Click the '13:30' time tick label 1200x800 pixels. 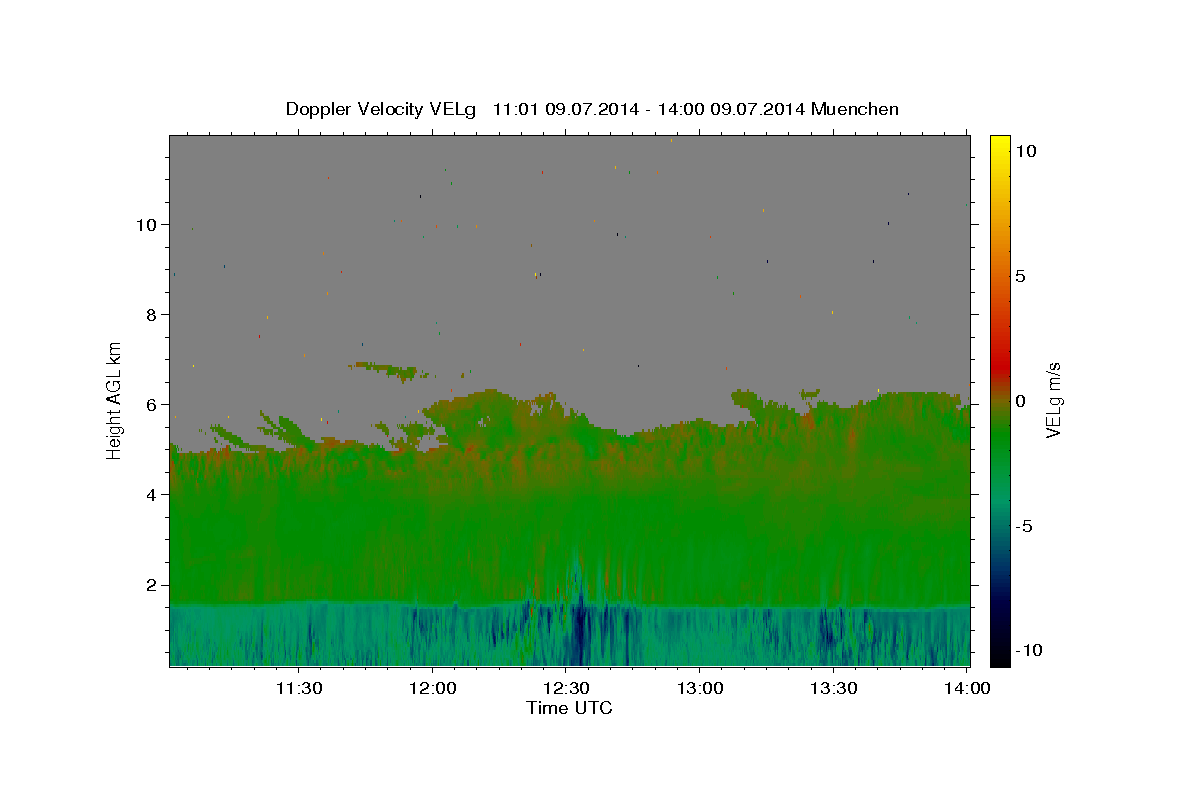point(833,688)
